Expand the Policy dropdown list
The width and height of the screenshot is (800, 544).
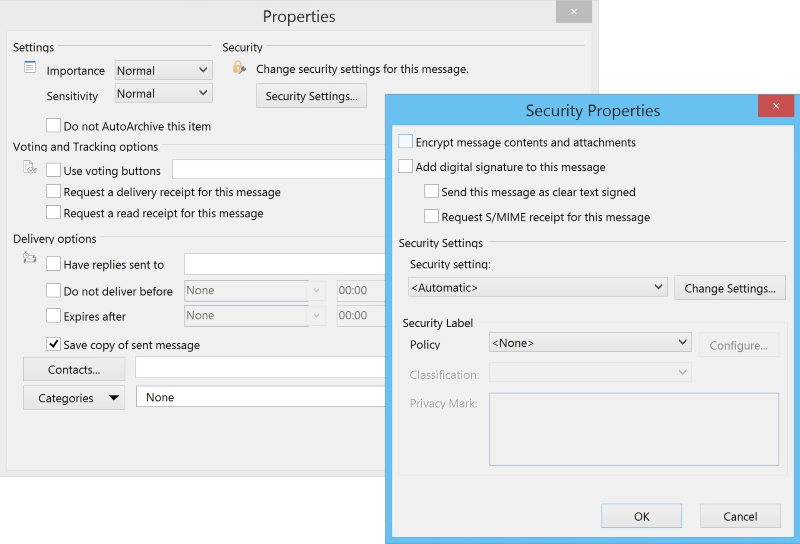(589, 342)
